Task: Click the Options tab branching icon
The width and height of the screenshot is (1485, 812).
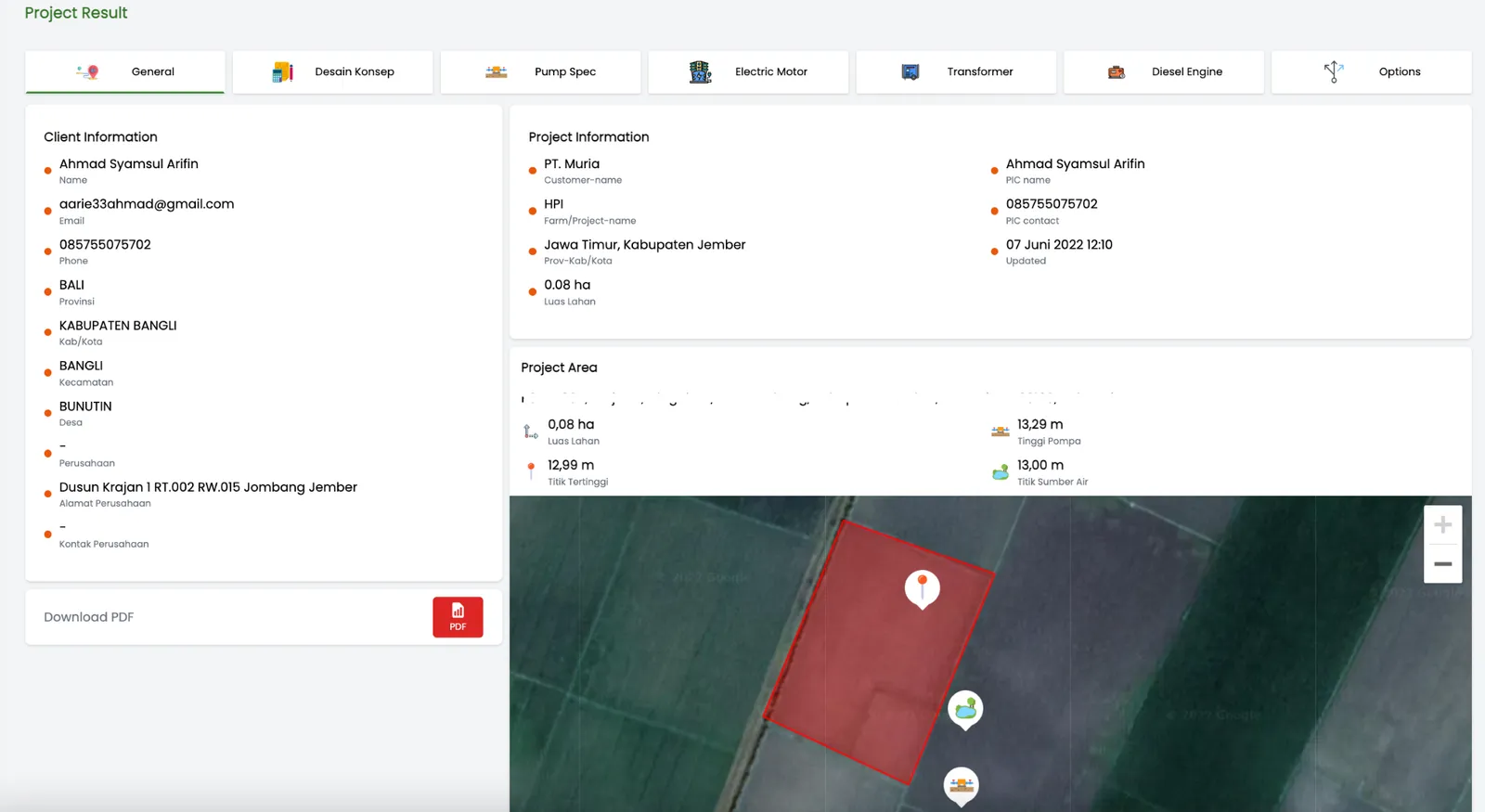Action: click(1334, 71)
